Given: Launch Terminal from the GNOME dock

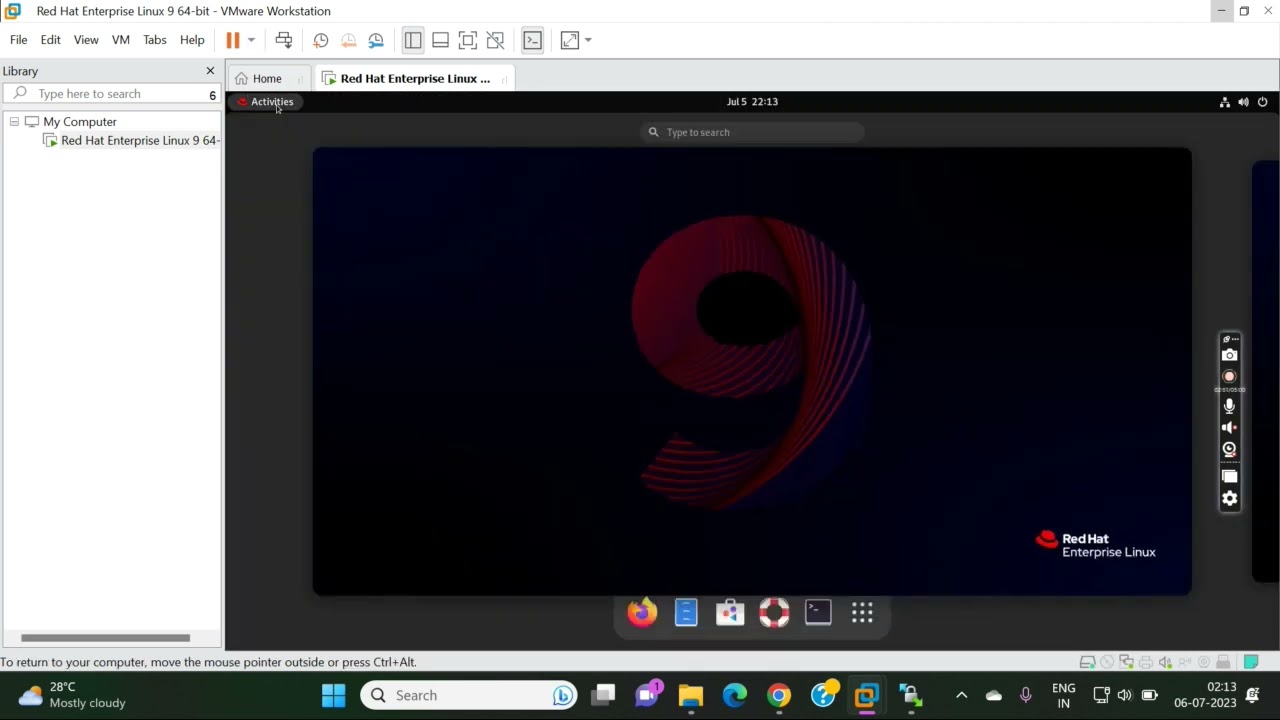Looking at the screenshot, I should [x=818, y=611].
